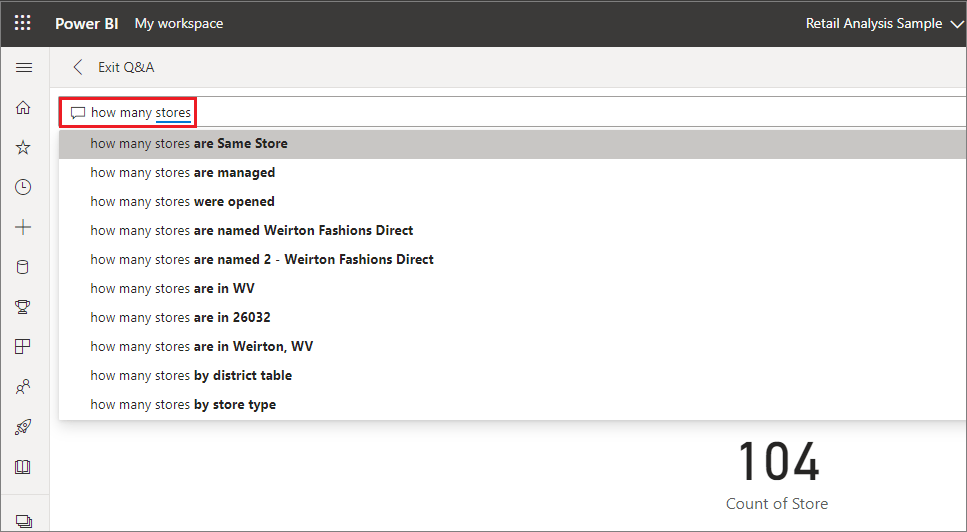Open Shared with me people icon
Image resolution: width=967 pixels, height=532 pixels.
23,387
